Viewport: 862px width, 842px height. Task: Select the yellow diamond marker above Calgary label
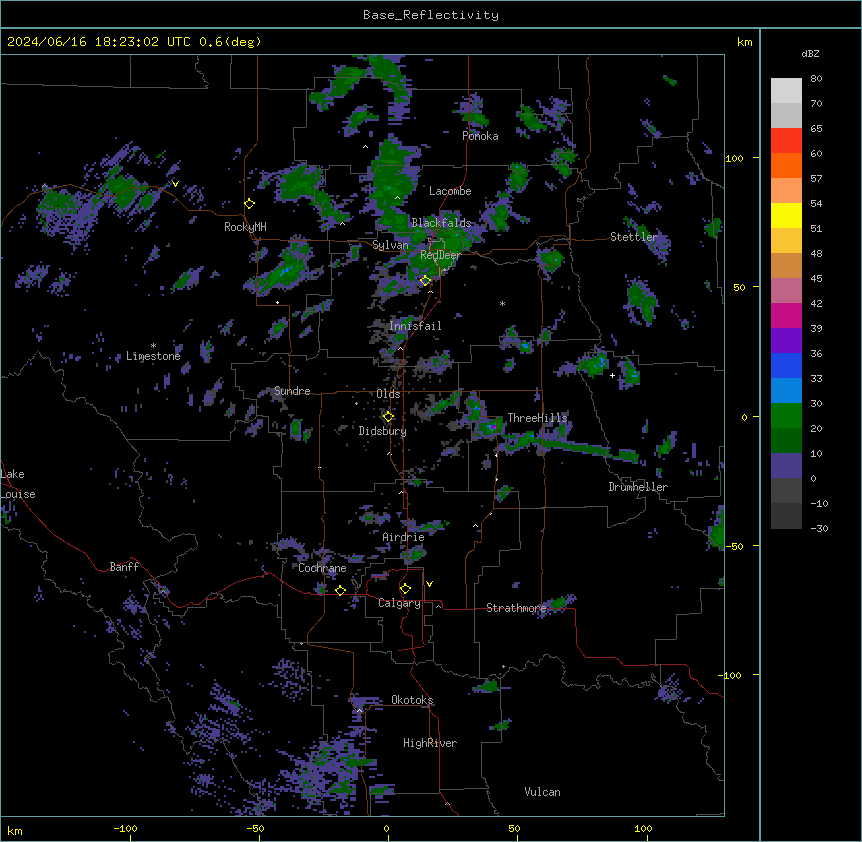[x=405, y=589]
